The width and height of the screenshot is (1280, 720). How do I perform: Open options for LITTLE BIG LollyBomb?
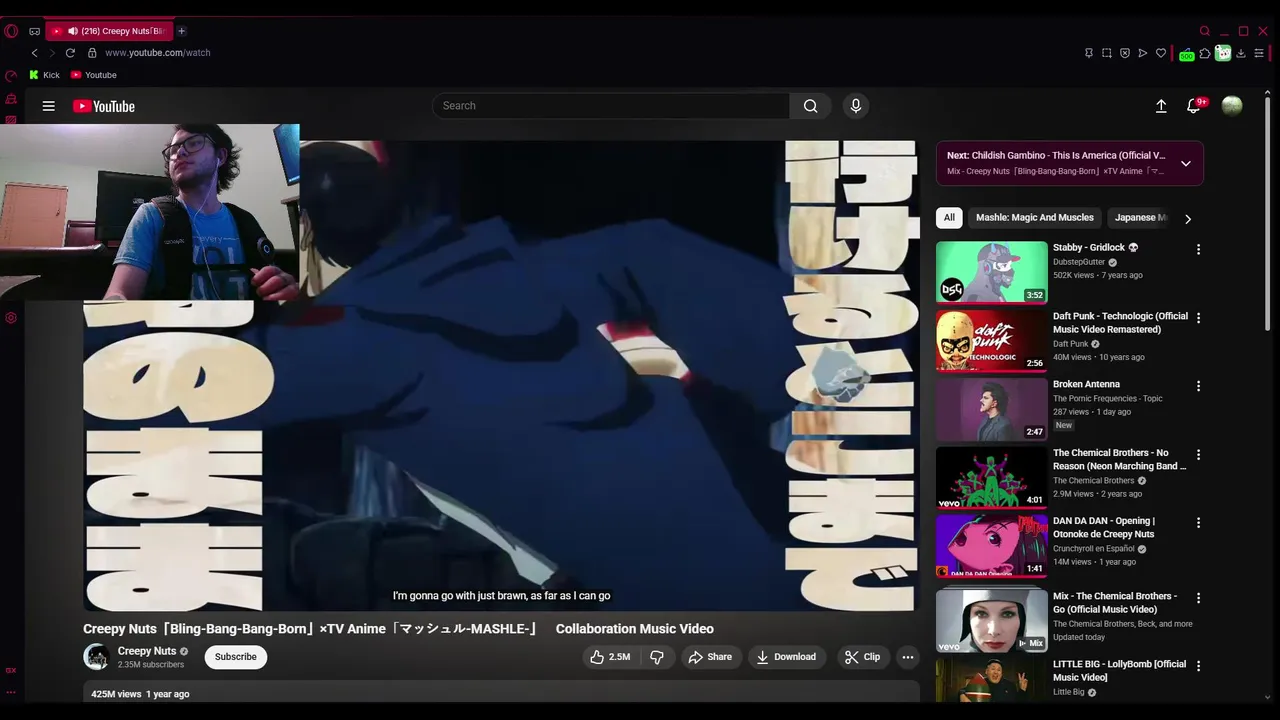point(1198,666)
